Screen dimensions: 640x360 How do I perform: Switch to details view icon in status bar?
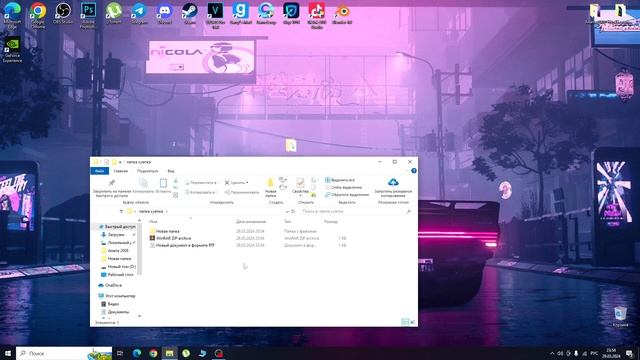[x=405, y=322]
